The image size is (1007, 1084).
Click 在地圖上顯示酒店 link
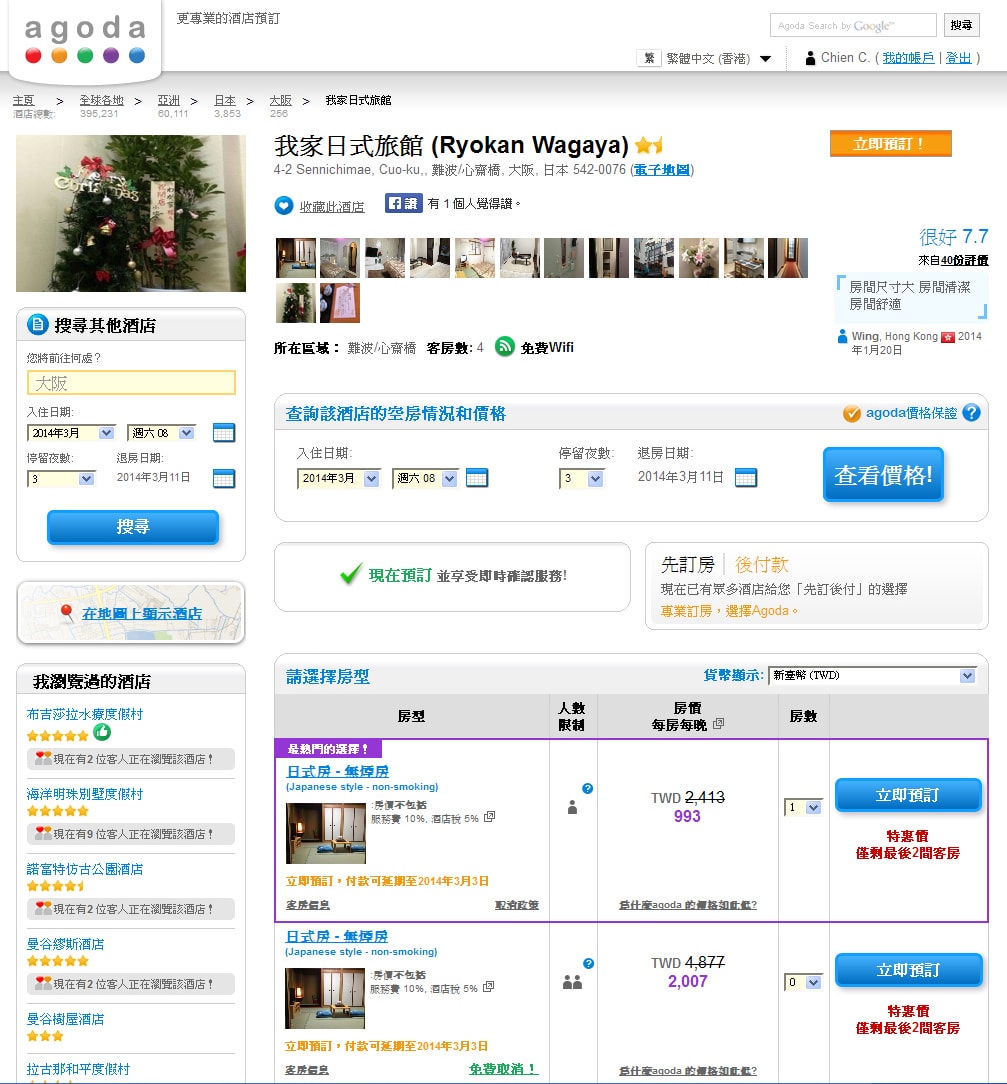click(142, 613)
